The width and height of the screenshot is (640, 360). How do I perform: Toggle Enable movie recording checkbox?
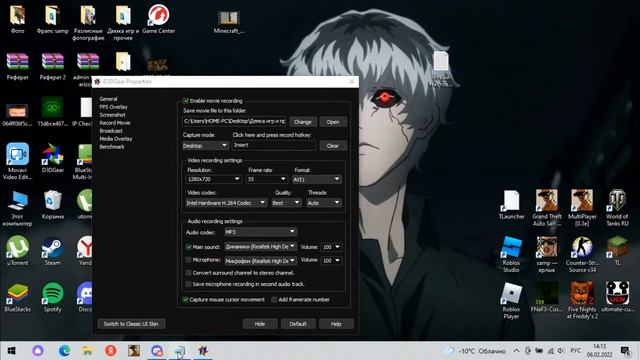[x=186, y=101]
